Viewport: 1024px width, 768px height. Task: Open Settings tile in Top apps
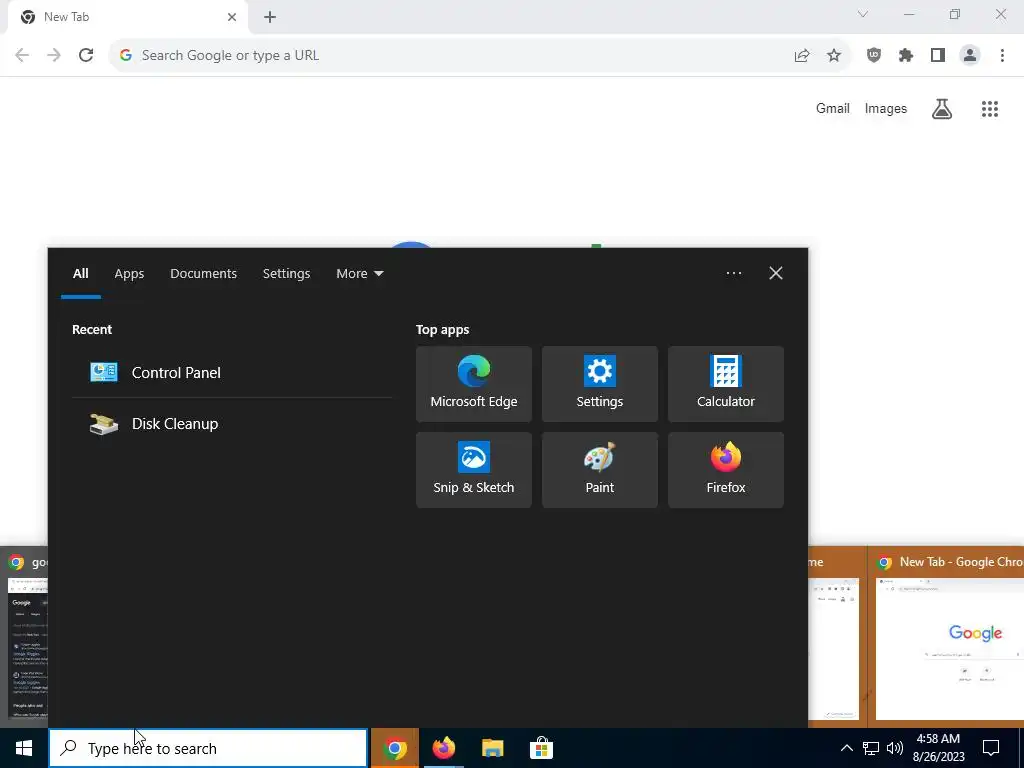600,384
